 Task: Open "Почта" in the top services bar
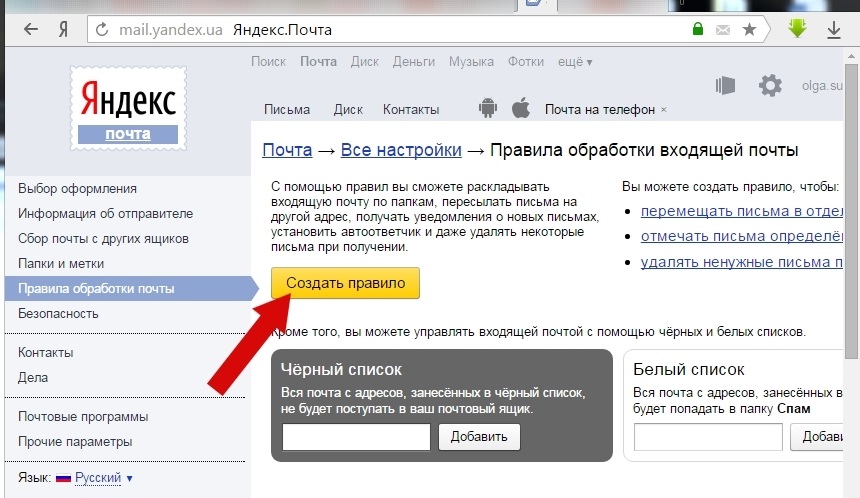pyautogui.click(x=318, y=61)
